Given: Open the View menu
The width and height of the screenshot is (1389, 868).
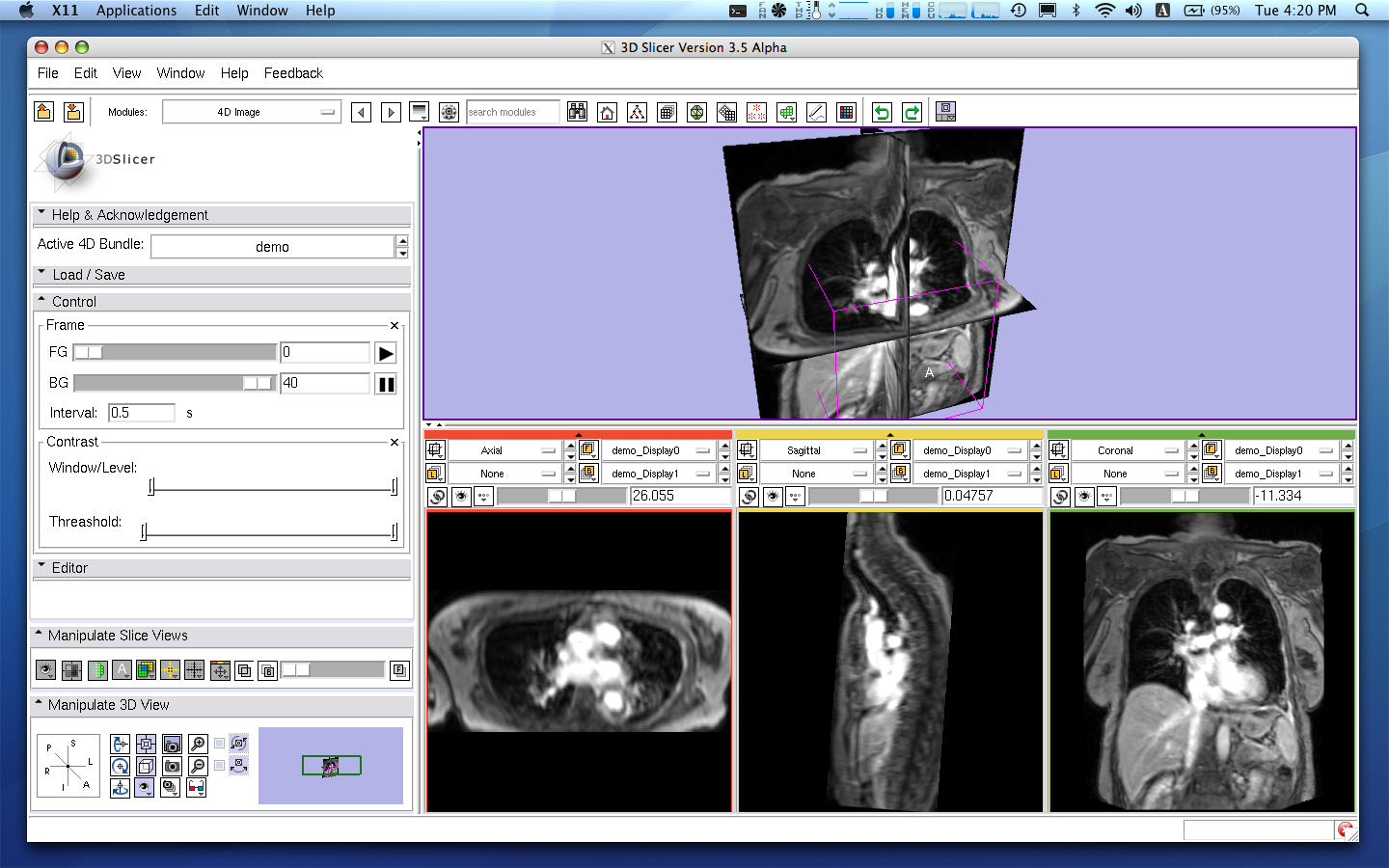Looking at the screenshot, I should 126,73.
